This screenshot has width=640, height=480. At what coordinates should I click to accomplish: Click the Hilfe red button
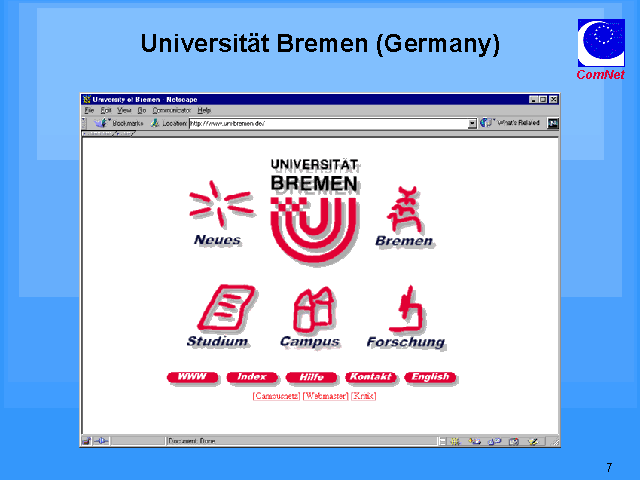tap(311, 377)
